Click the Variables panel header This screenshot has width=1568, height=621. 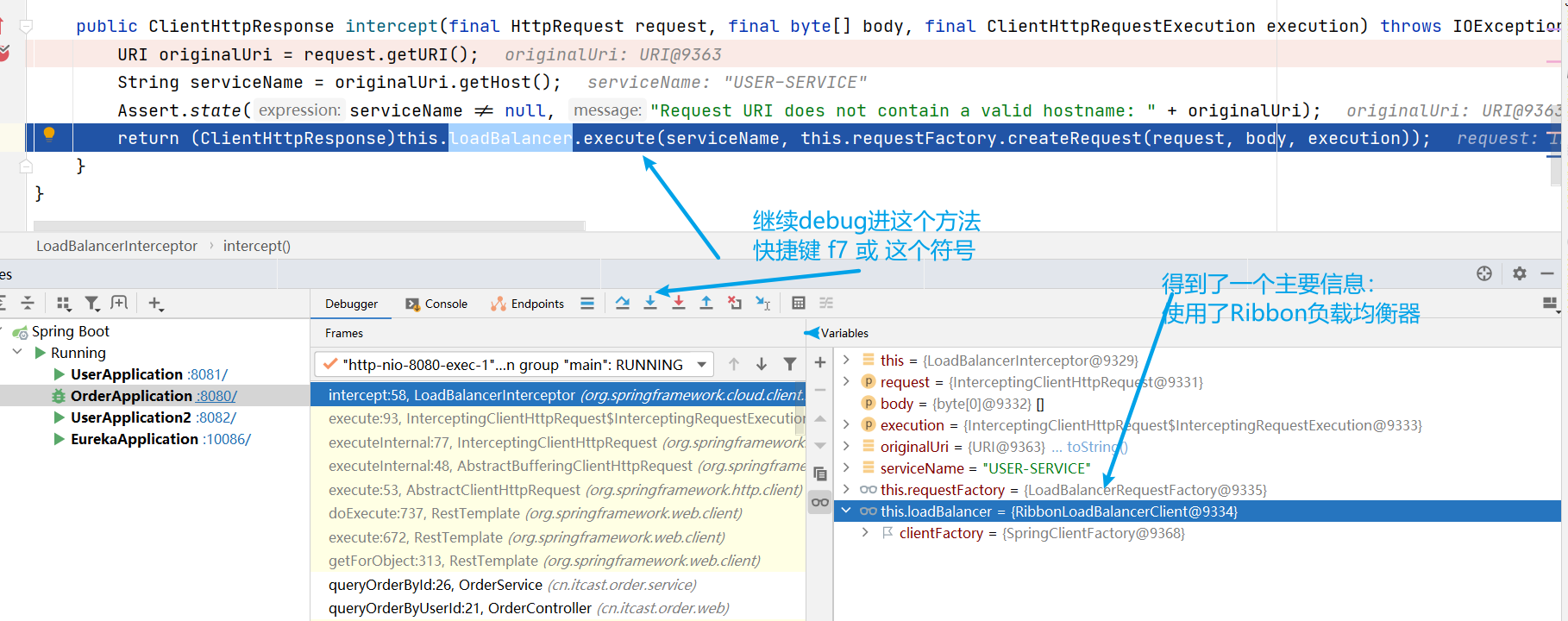(844, 333)
